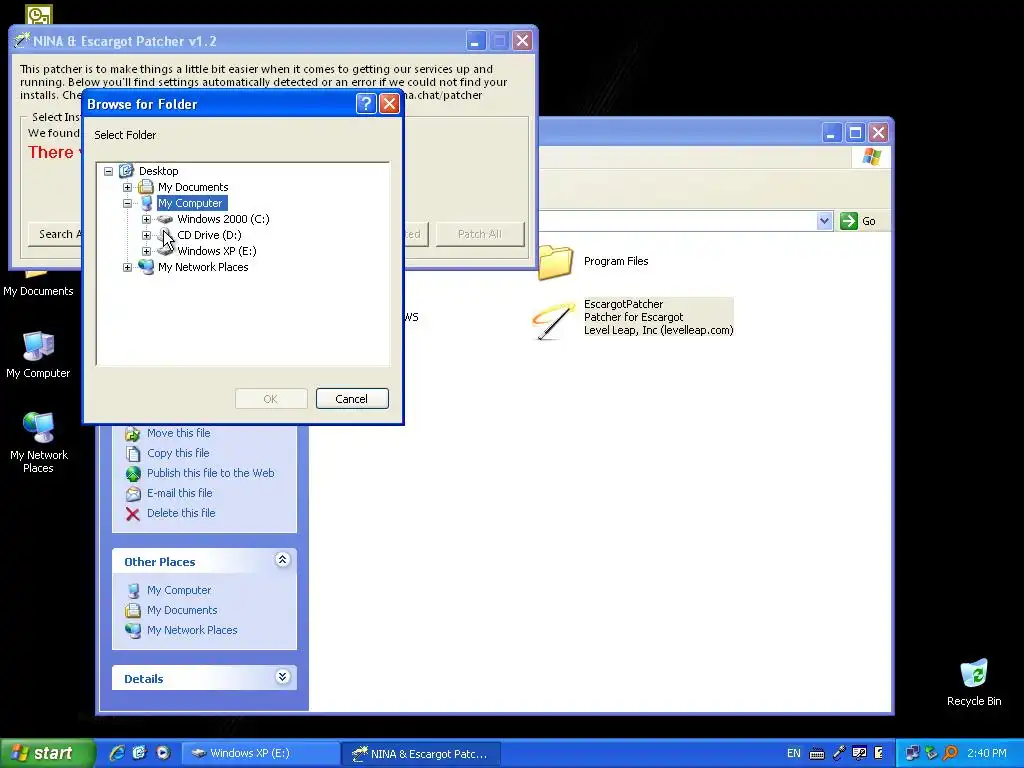The height and width of the screenshot is (768, 1024).
Task: Click Copy this file link
Action: coord(178,453)
